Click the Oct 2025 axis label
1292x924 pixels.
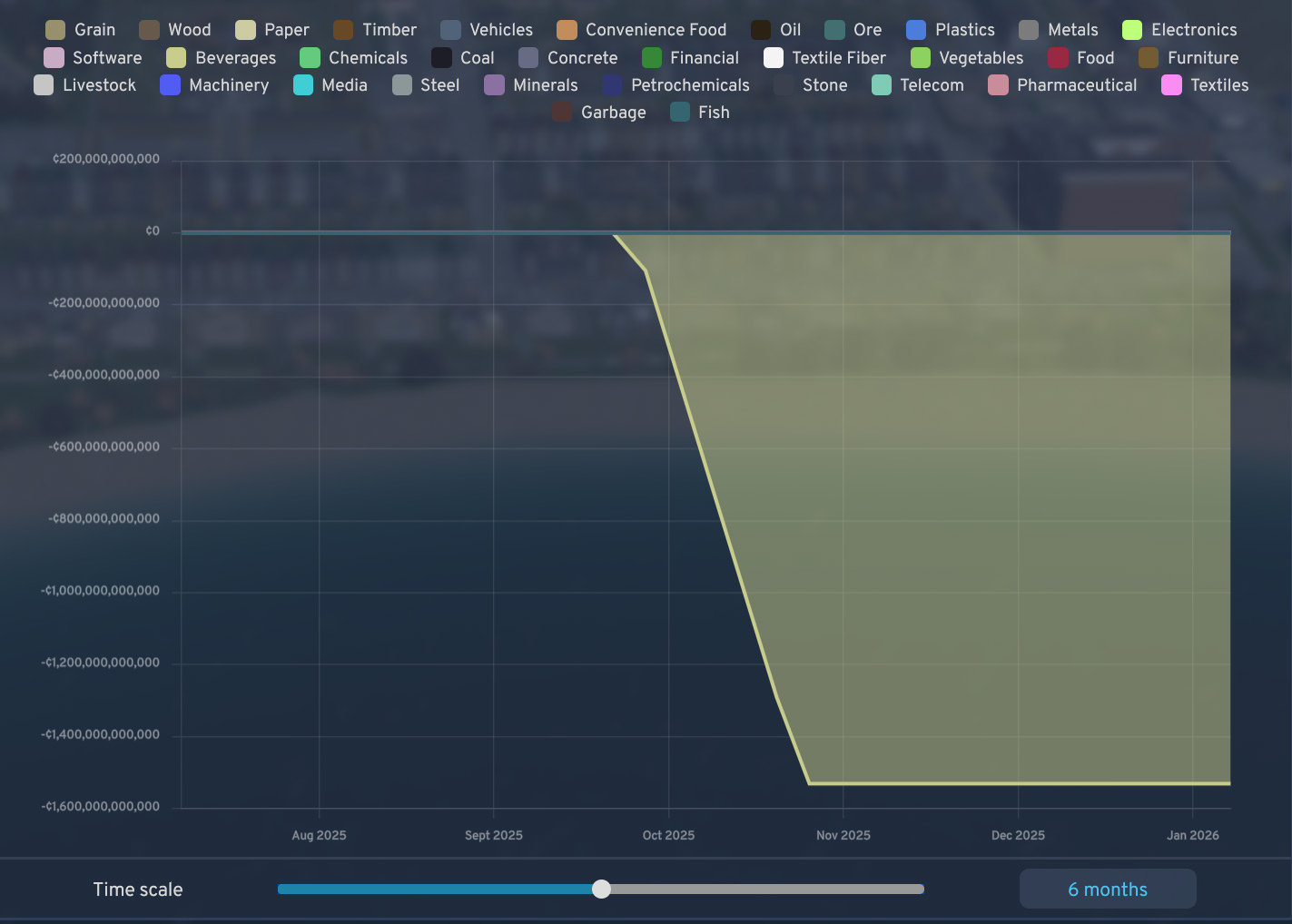(x=668, y=835)
